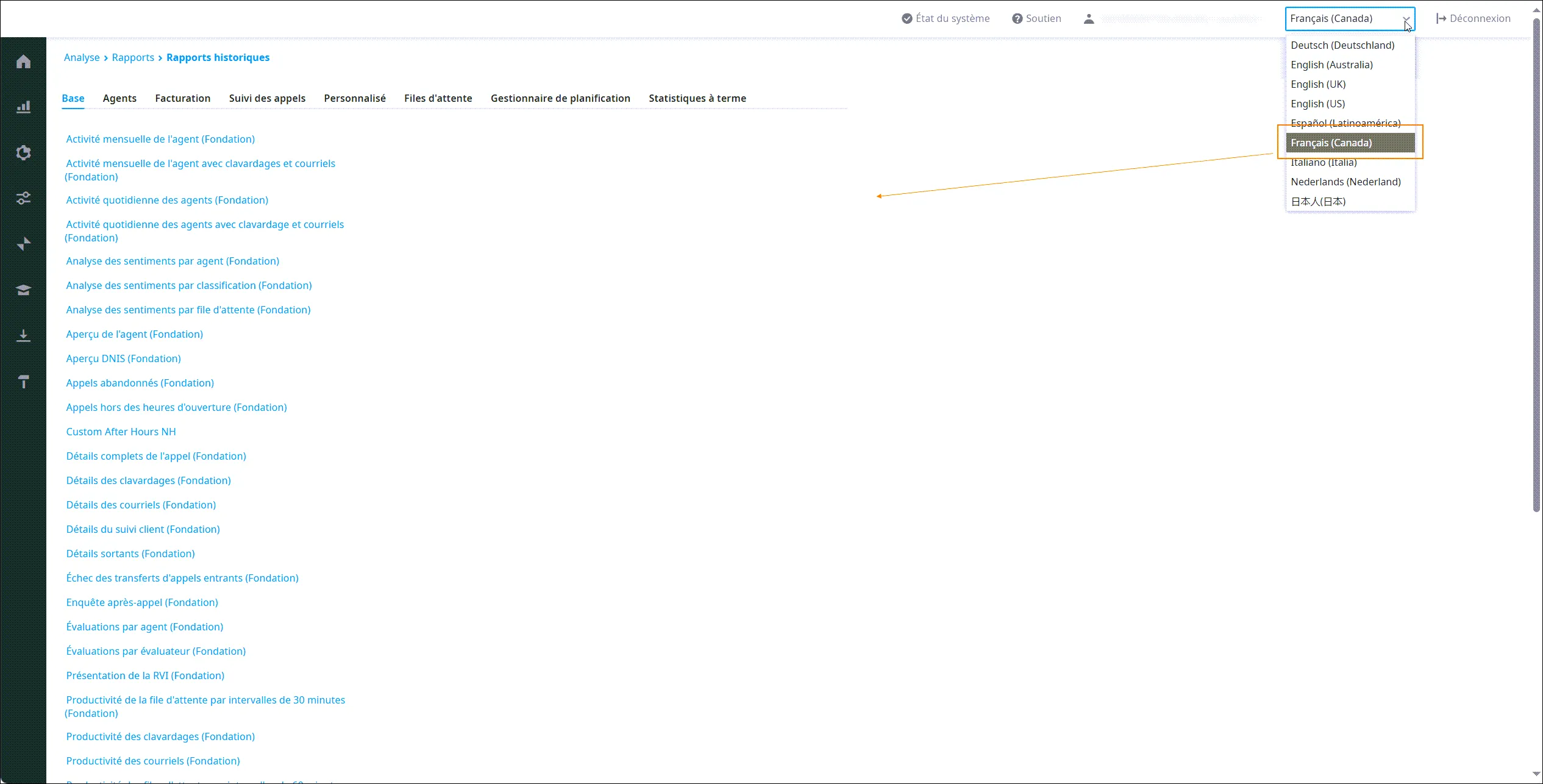This screenshot has width=1543, height=784.
Task: Select Nederlands (Nederland) in the dropdown
Action: pyautogui.click(x=1345, y=182)
